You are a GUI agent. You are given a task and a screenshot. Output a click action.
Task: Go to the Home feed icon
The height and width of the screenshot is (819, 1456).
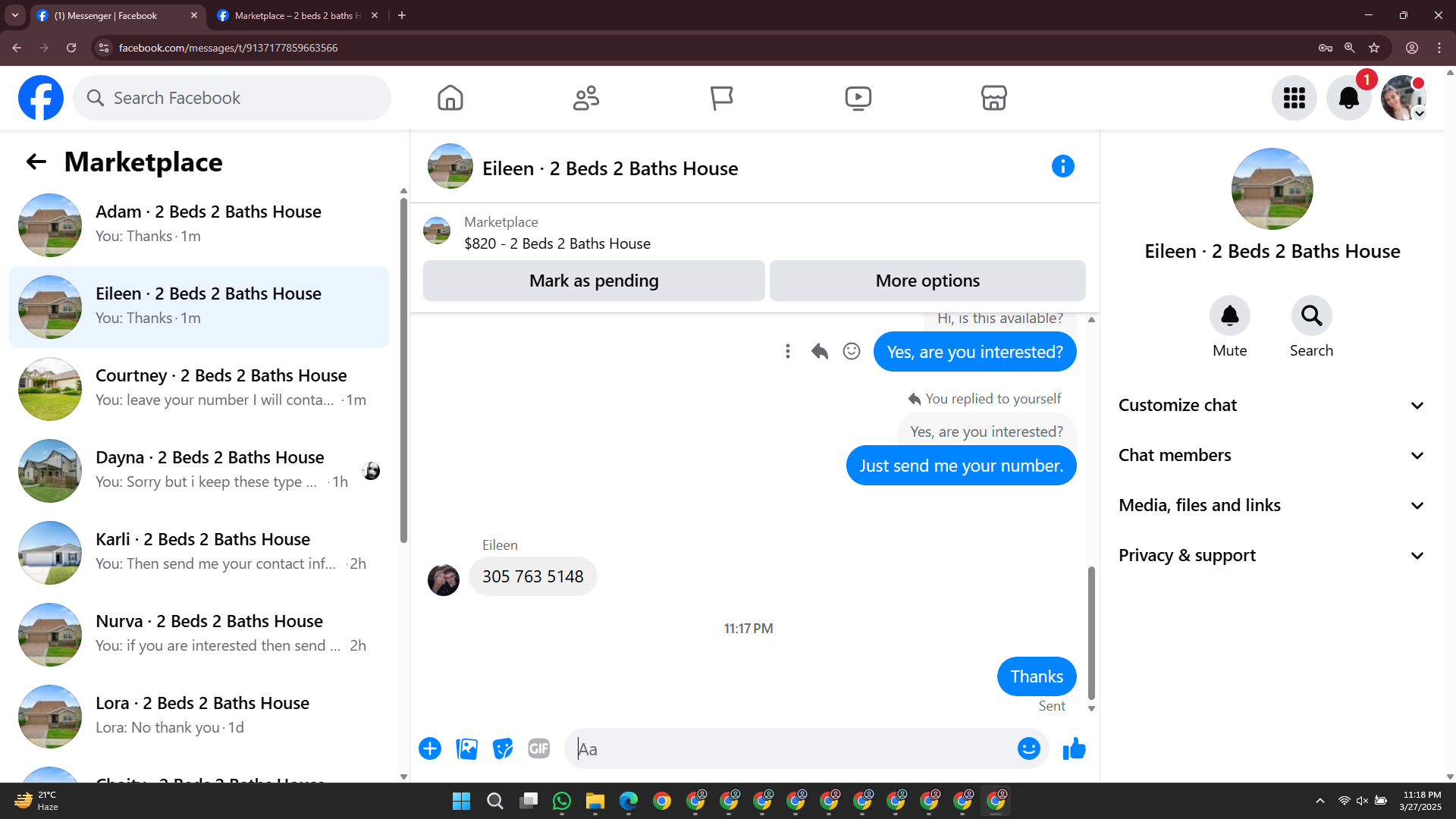click(x=450, y=98)
